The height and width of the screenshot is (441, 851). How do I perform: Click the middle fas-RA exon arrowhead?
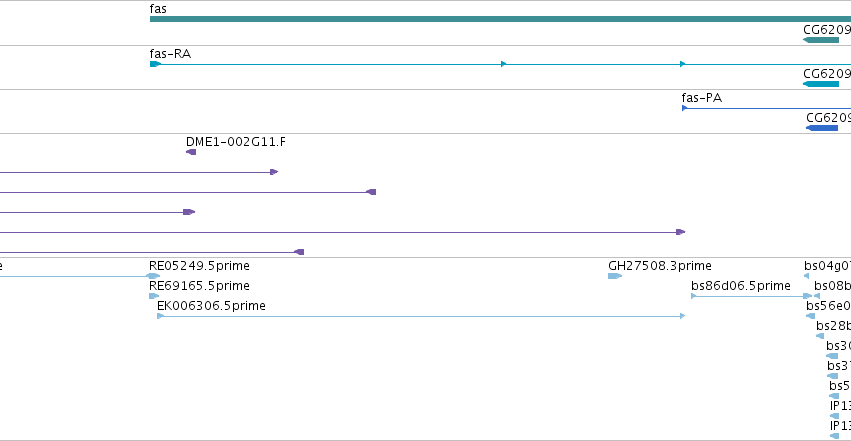[503, 64]
